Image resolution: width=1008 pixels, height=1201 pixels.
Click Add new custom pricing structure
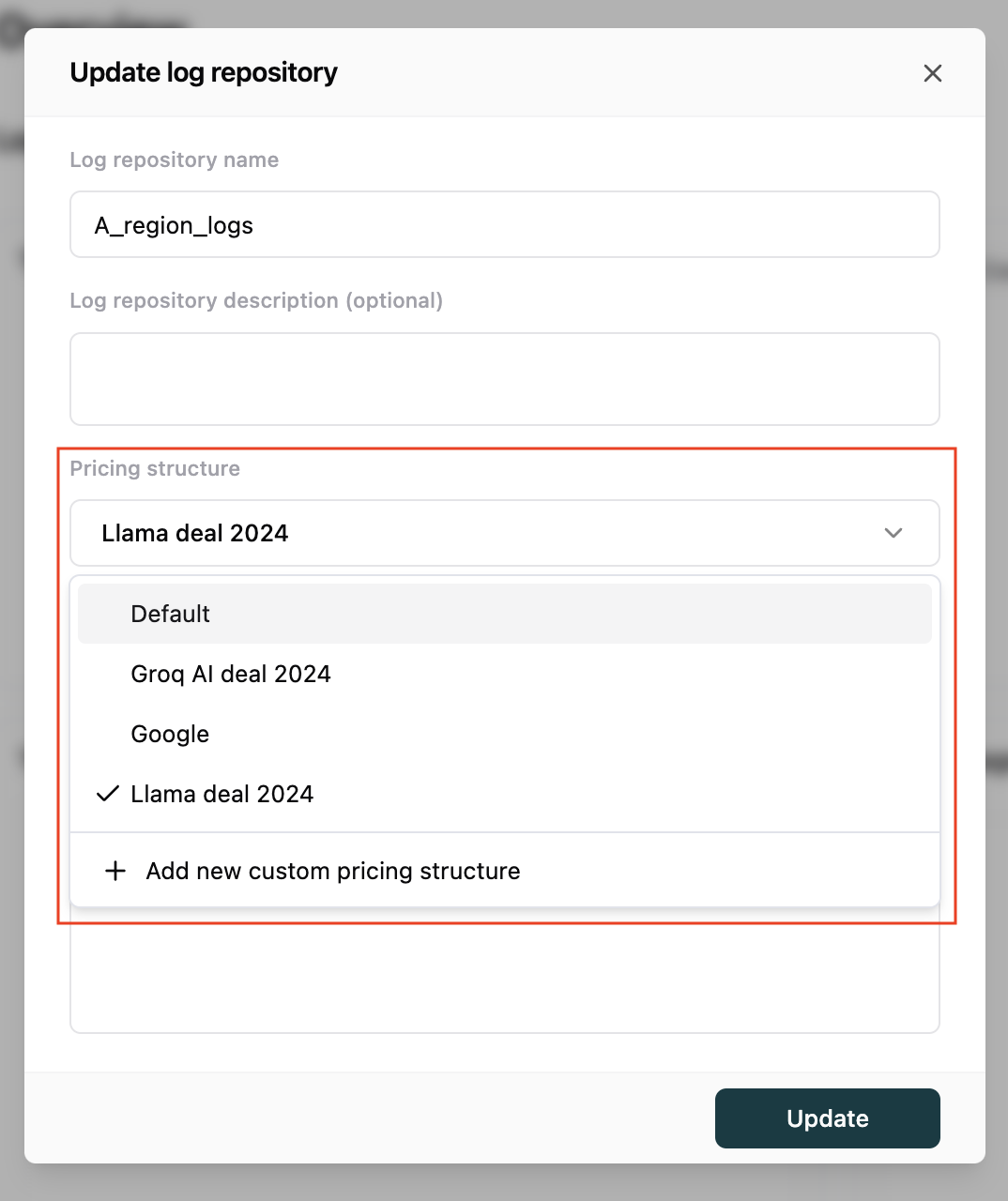(x=332, y=871)
